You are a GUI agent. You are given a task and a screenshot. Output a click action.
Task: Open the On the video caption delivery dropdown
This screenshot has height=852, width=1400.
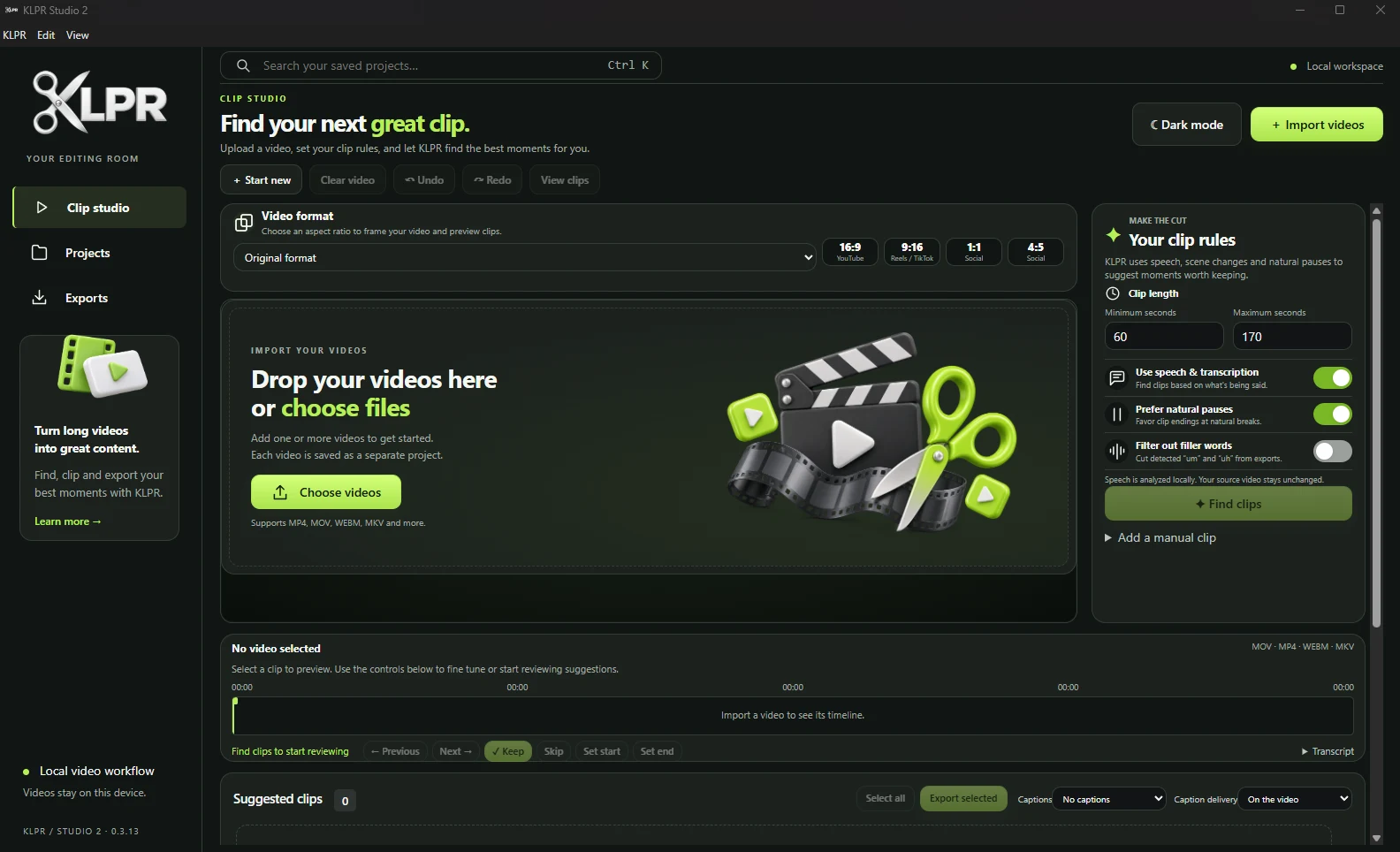click(1295, 799)
